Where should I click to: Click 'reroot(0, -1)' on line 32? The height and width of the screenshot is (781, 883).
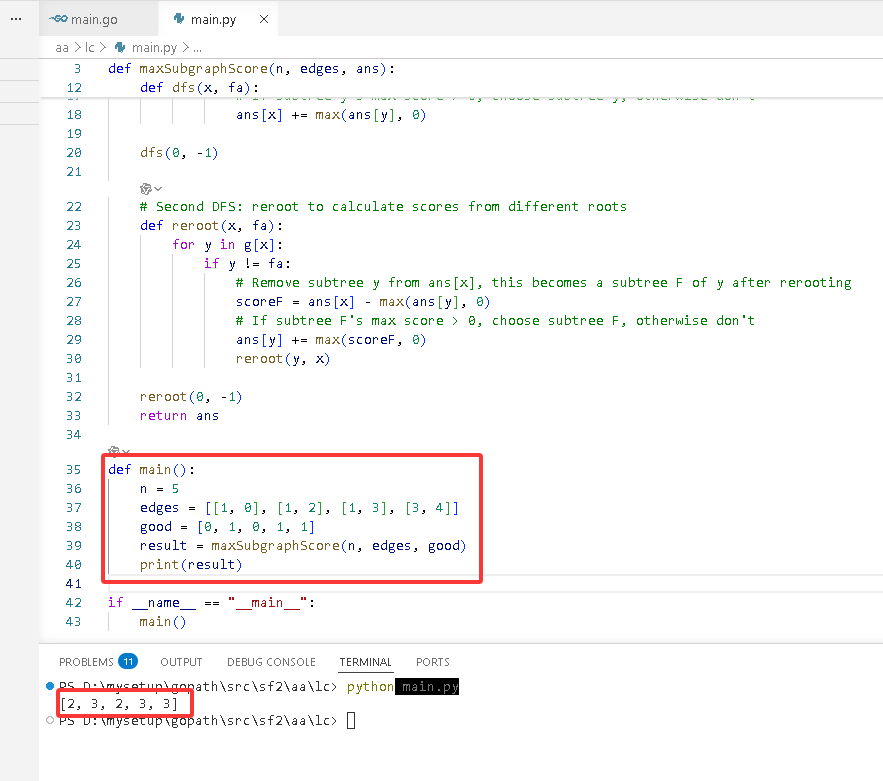(191, 397)
